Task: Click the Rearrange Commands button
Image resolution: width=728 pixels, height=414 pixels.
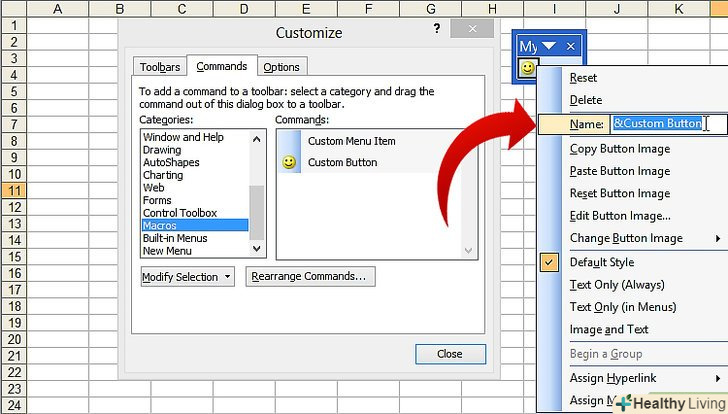Action: point(310,277)
